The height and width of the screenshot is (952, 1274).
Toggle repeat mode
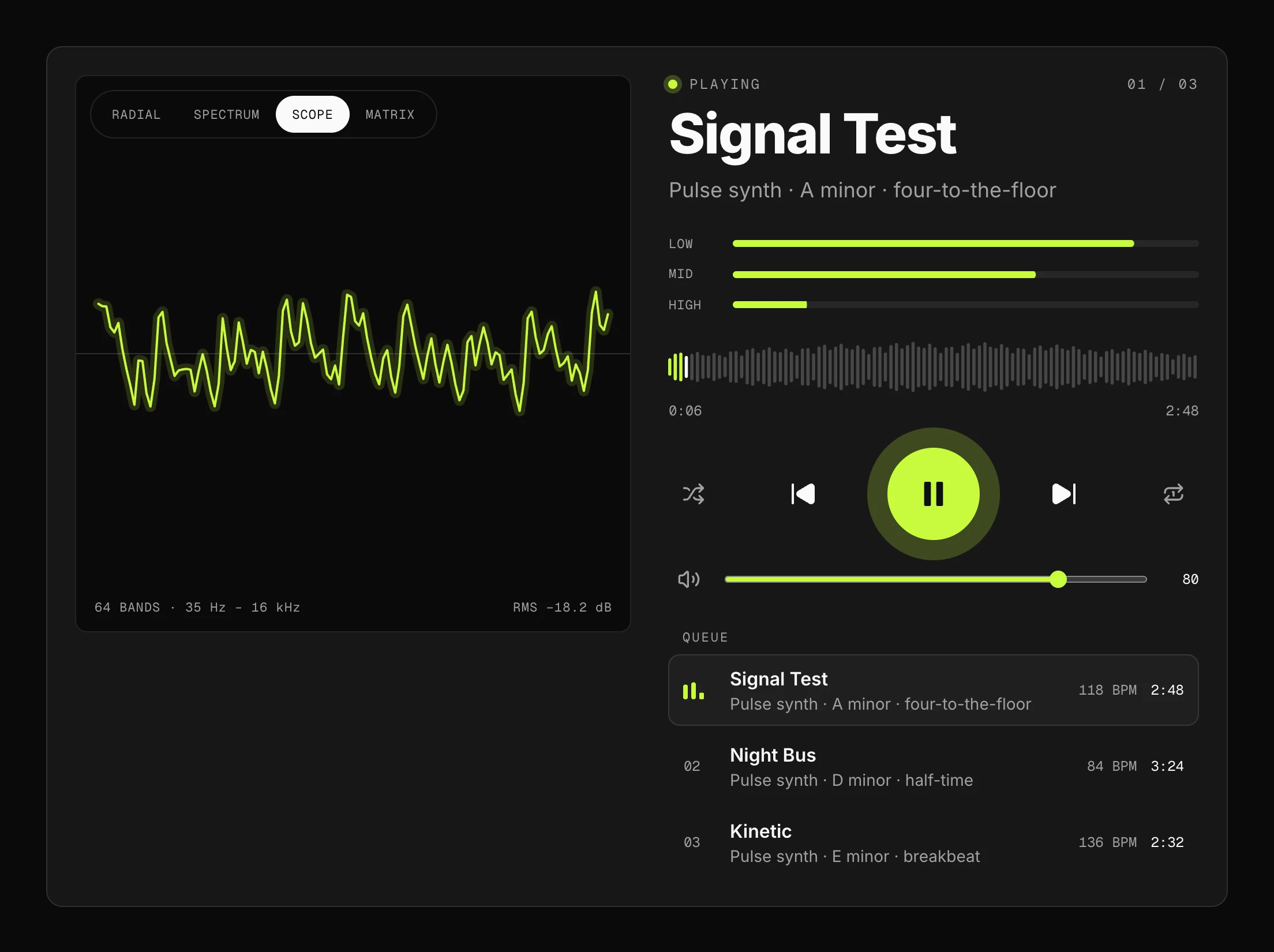click(1173, 494)
